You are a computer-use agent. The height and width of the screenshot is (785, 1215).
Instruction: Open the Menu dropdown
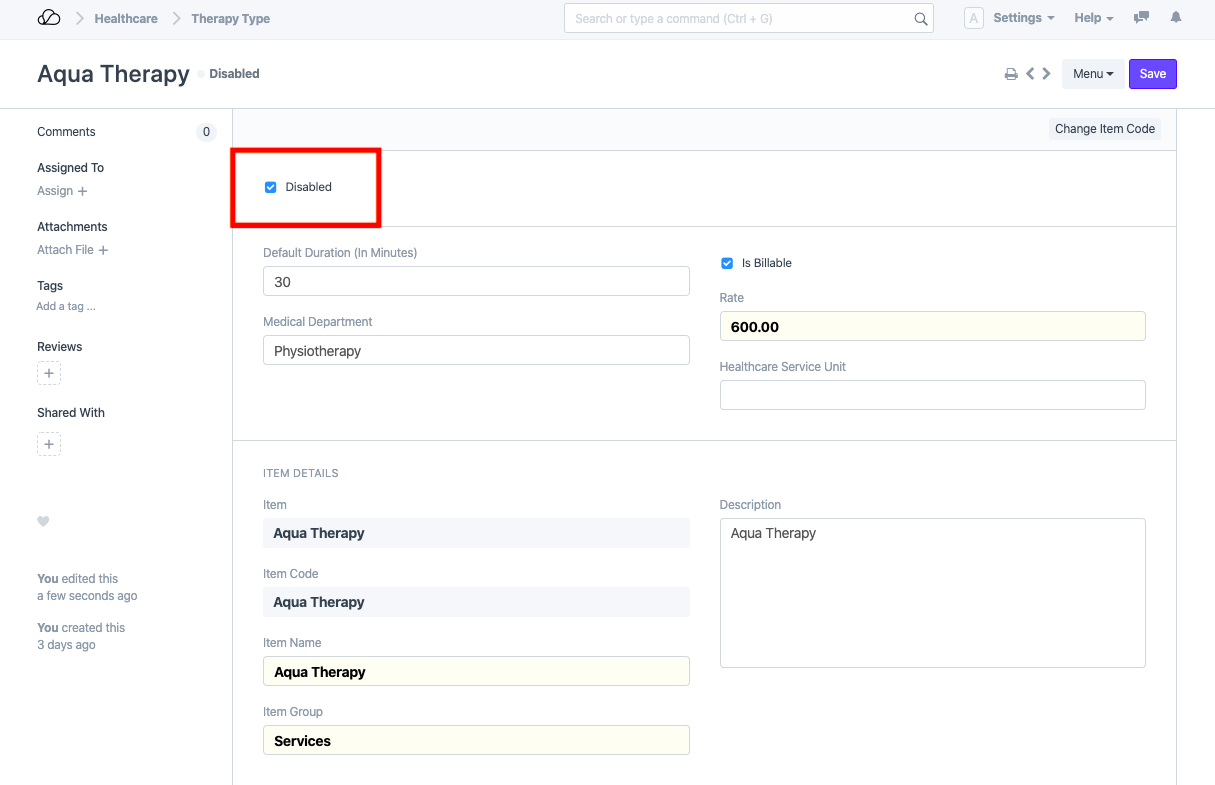pyautogui.click(x=1092, y=74)
